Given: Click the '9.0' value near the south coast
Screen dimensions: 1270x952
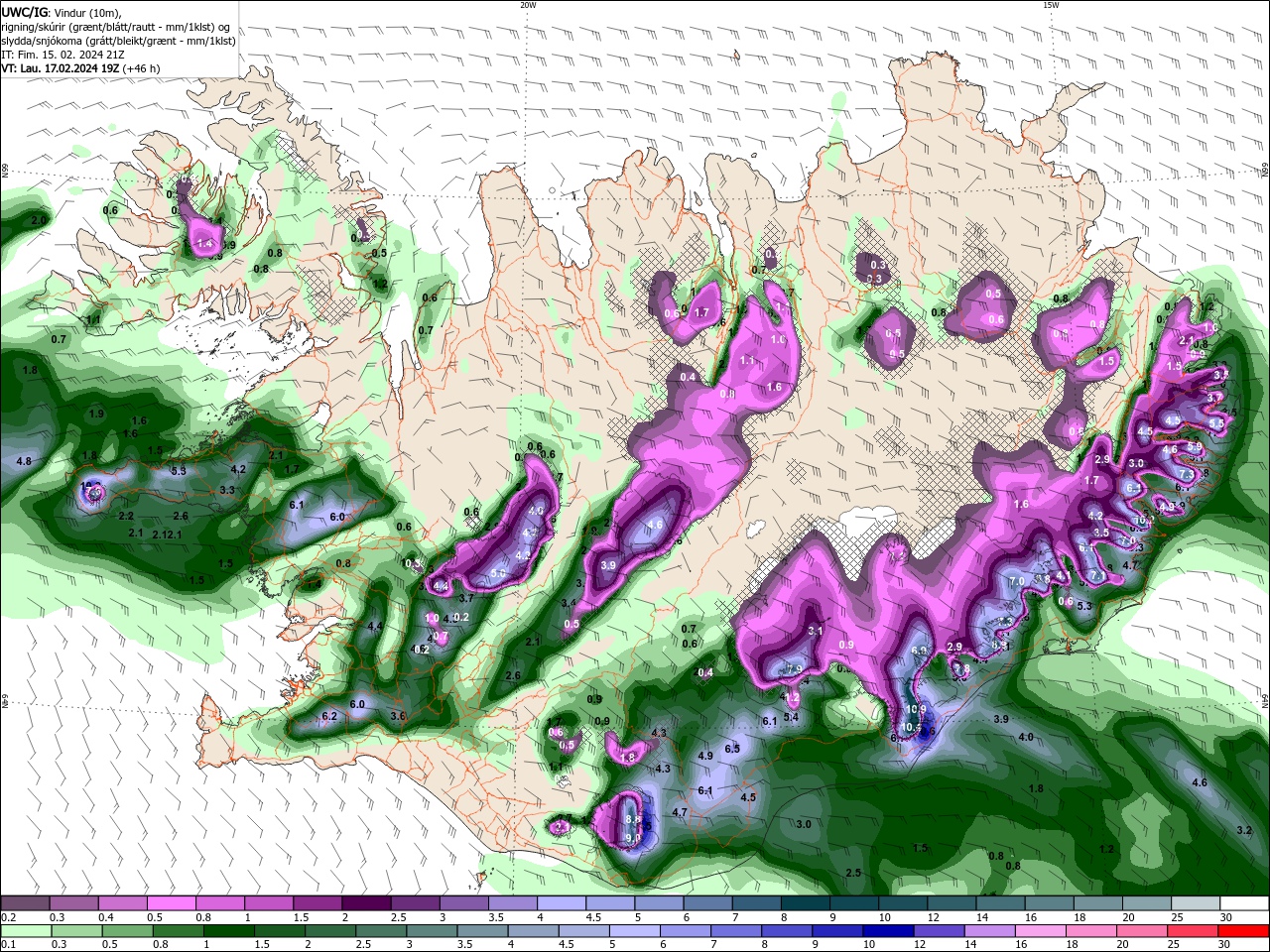Looking at the screenshot, I should (633, 838).
